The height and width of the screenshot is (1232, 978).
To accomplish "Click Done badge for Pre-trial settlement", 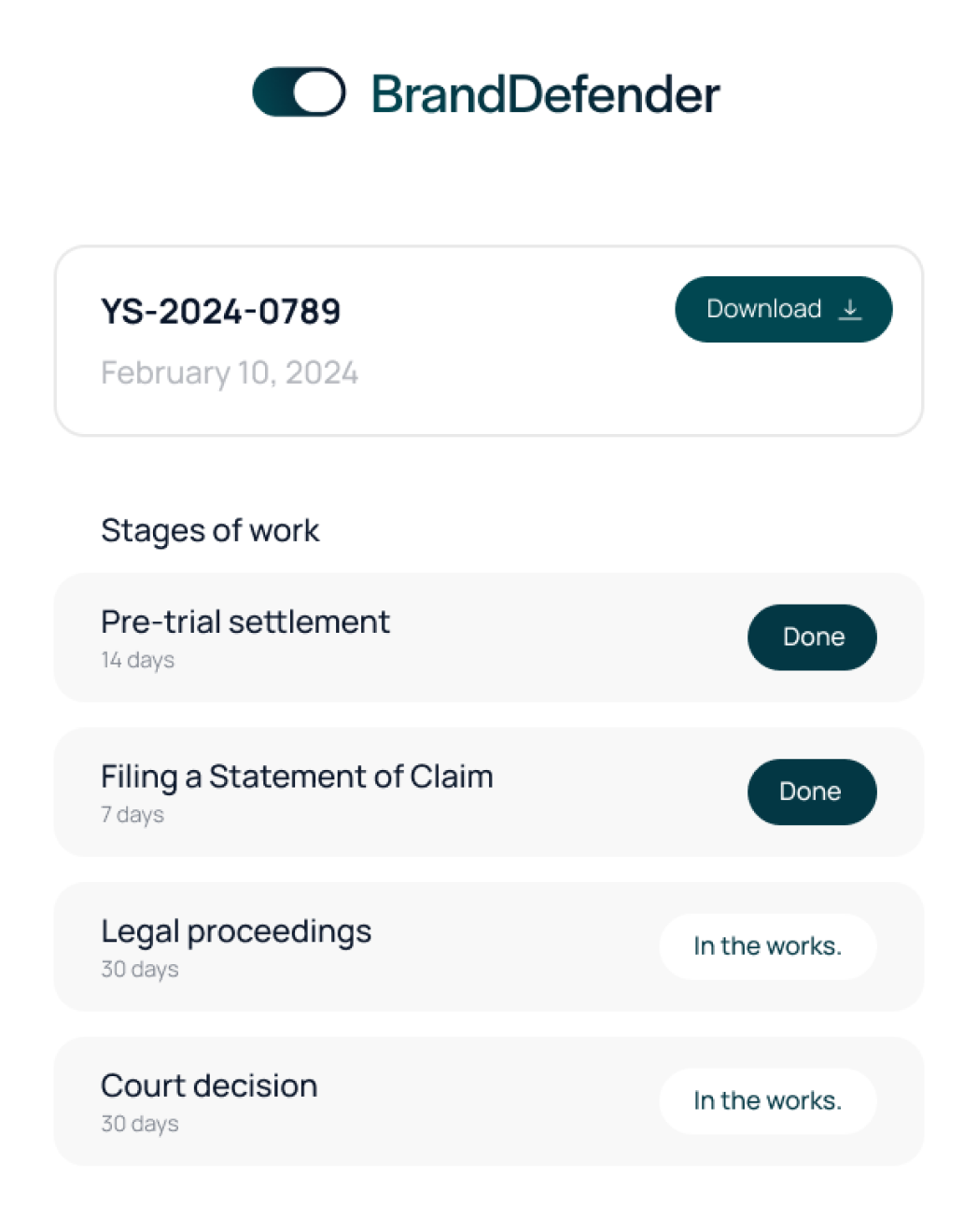I will 812,637.
